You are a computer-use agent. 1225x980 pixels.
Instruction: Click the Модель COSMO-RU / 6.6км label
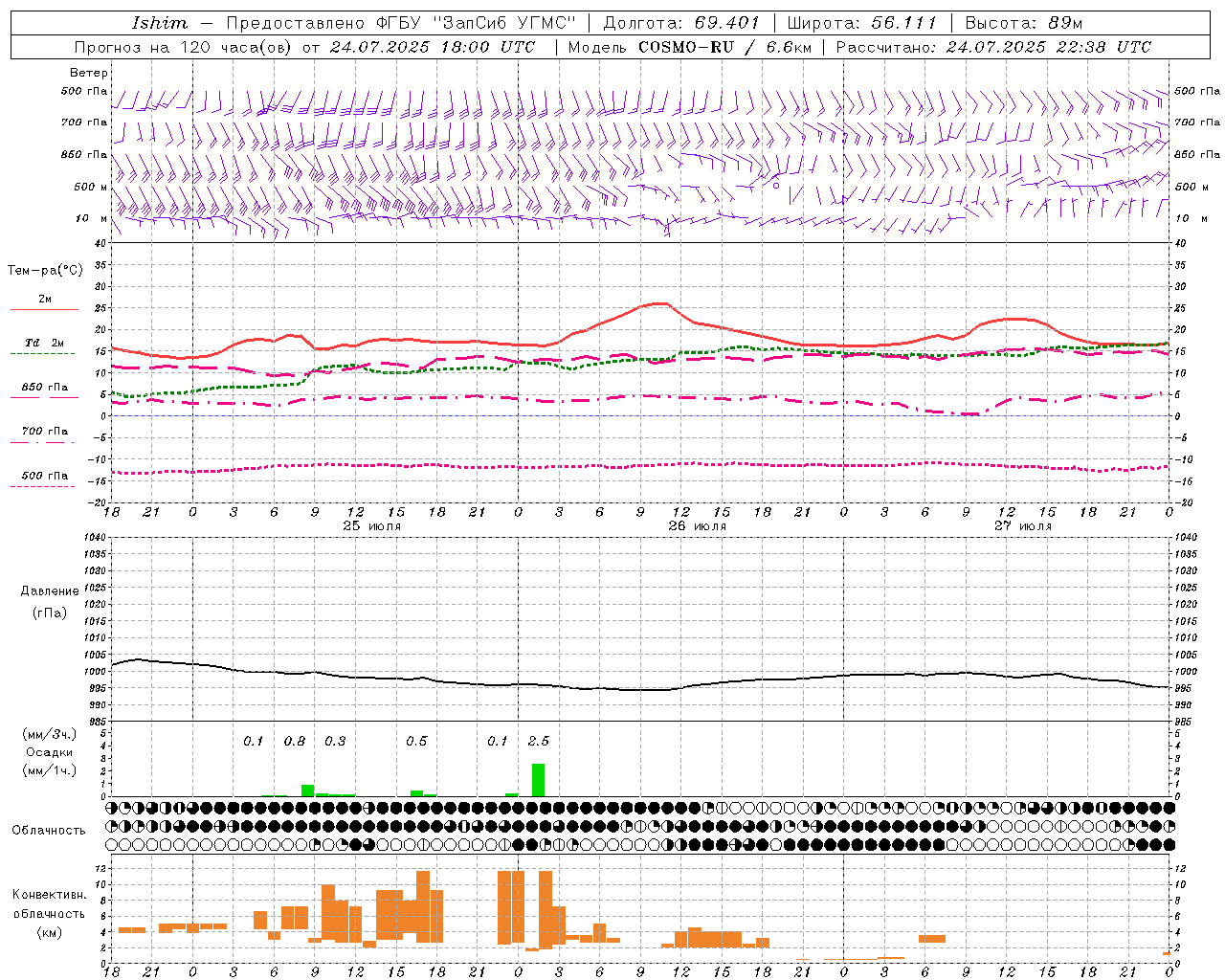point(690,47)
